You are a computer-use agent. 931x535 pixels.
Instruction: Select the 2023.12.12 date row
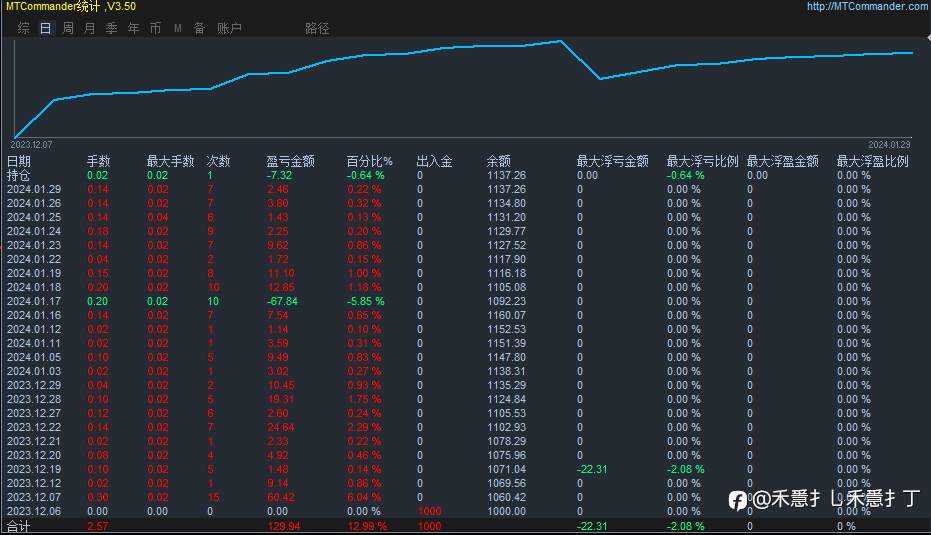pyautogui.click(x=34, y=483)
